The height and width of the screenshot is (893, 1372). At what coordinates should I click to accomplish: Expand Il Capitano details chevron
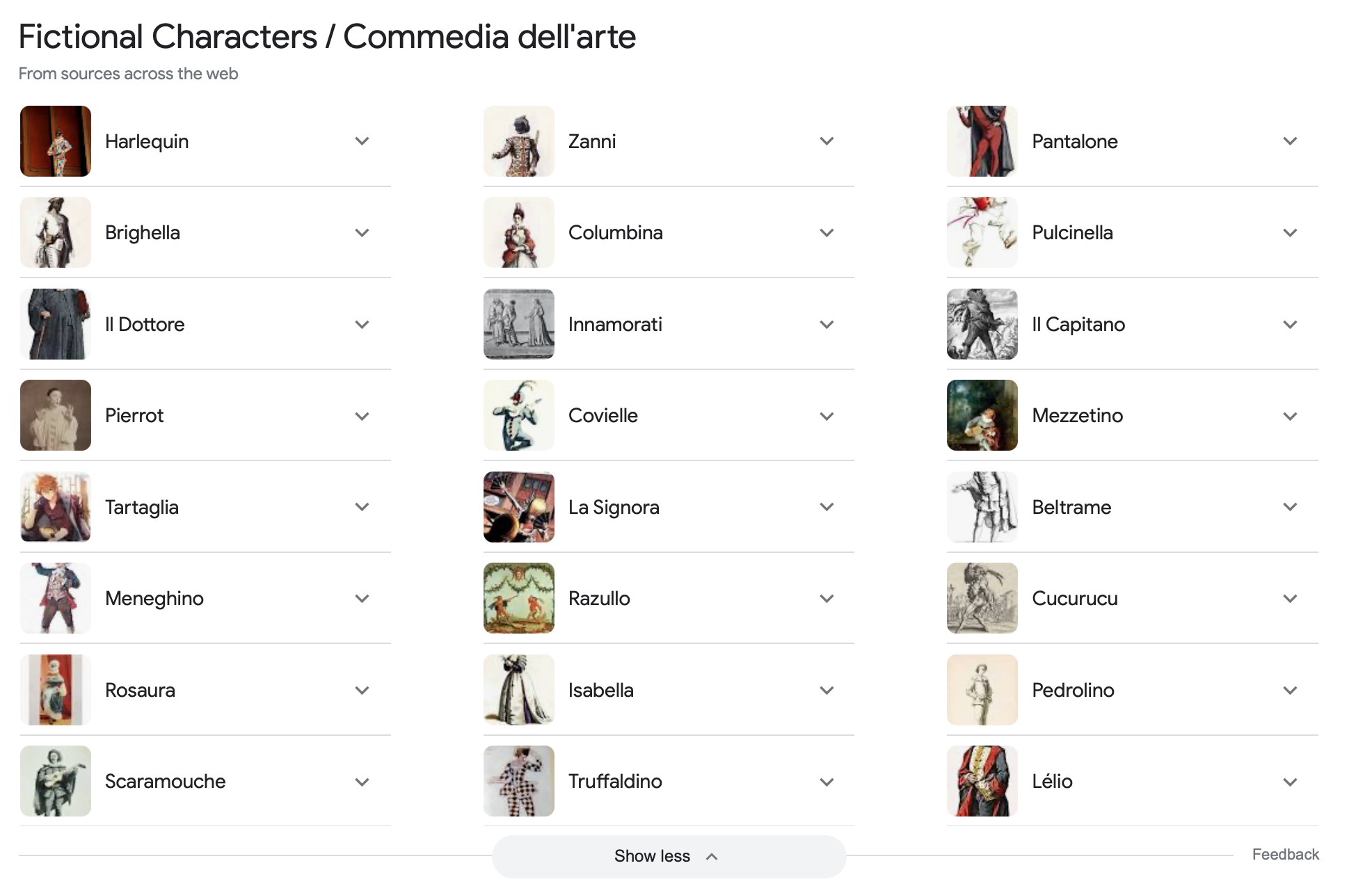tap(1290, 325)
